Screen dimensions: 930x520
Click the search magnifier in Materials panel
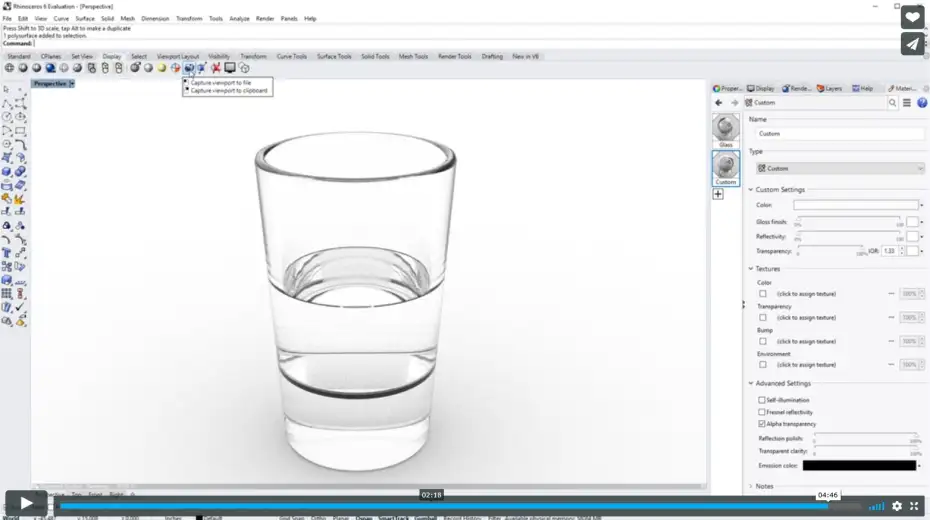click(x=892, y=103)
